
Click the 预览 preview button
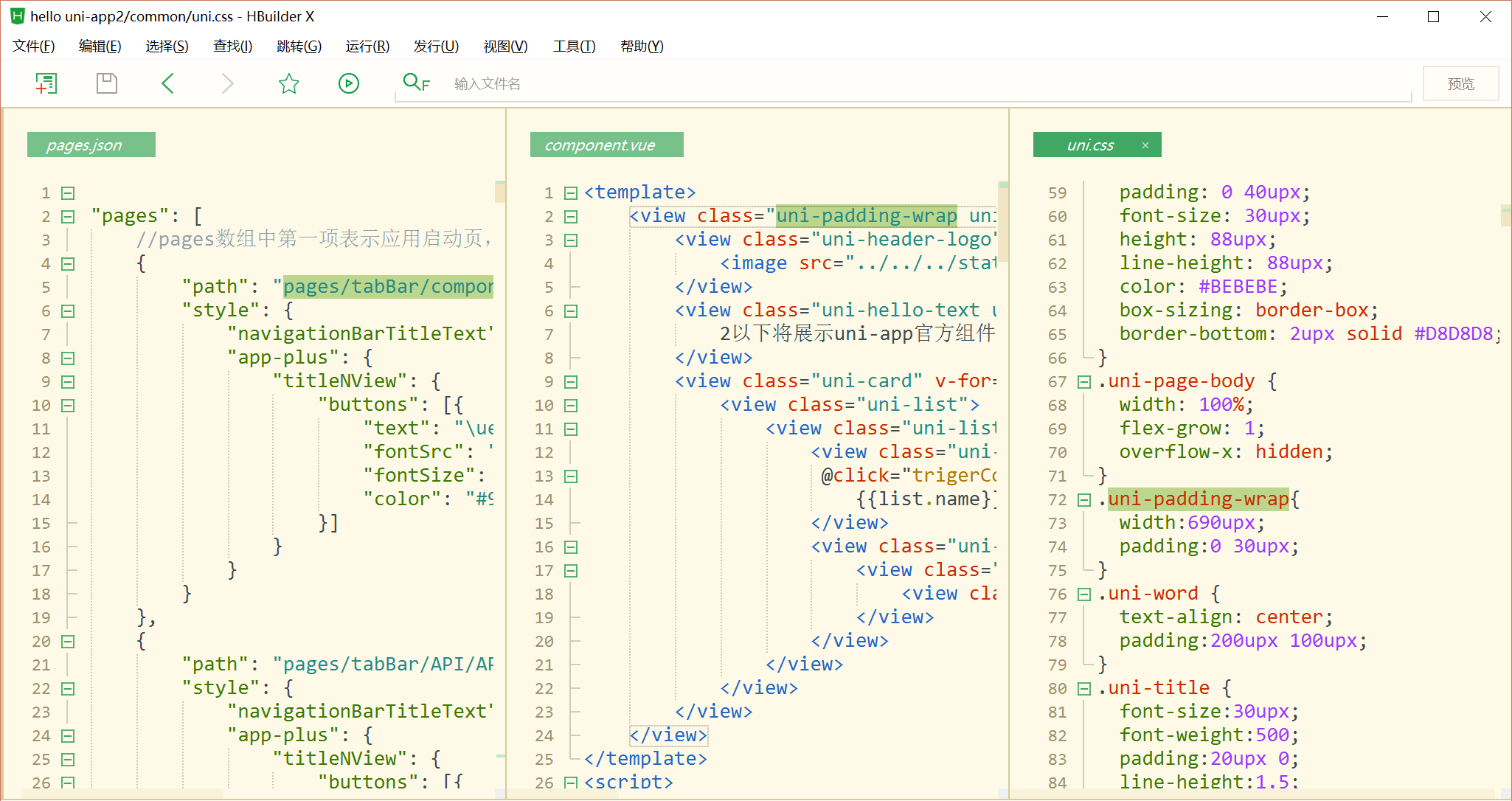click(x=1460, y=83)
